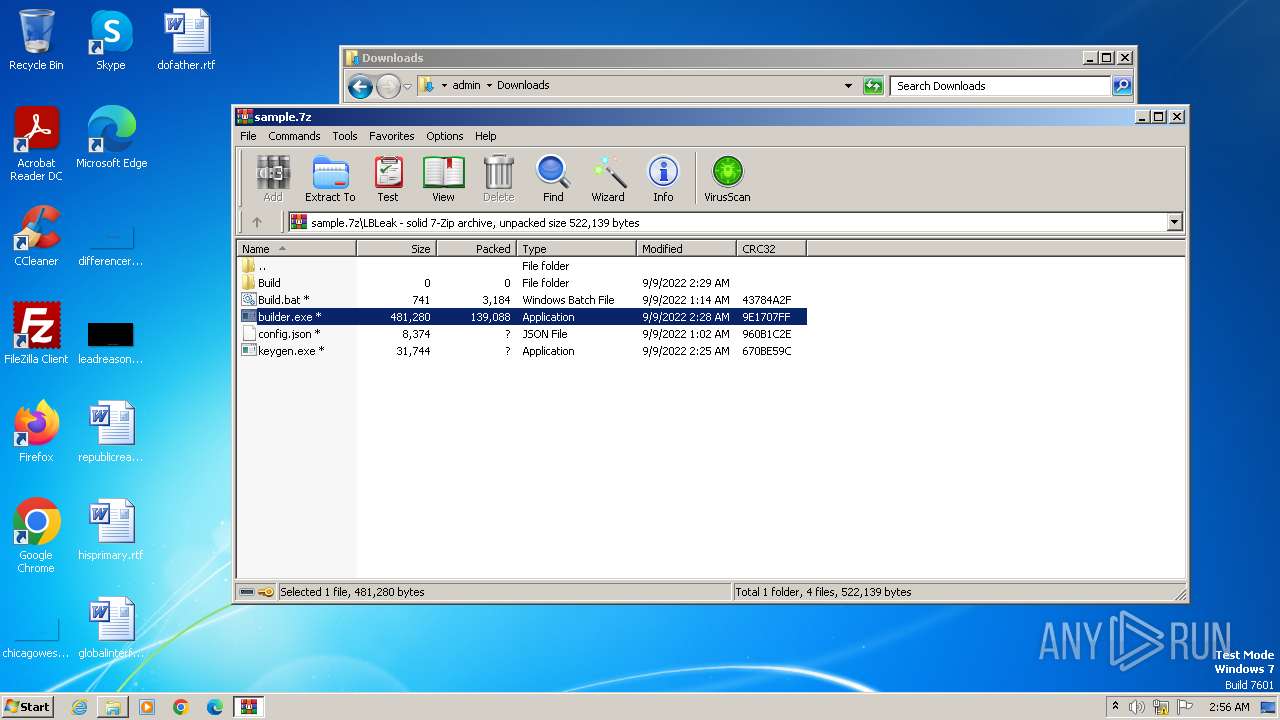Select the keygen.exe file row
1280x720 pixels.
tap(522, 351)
